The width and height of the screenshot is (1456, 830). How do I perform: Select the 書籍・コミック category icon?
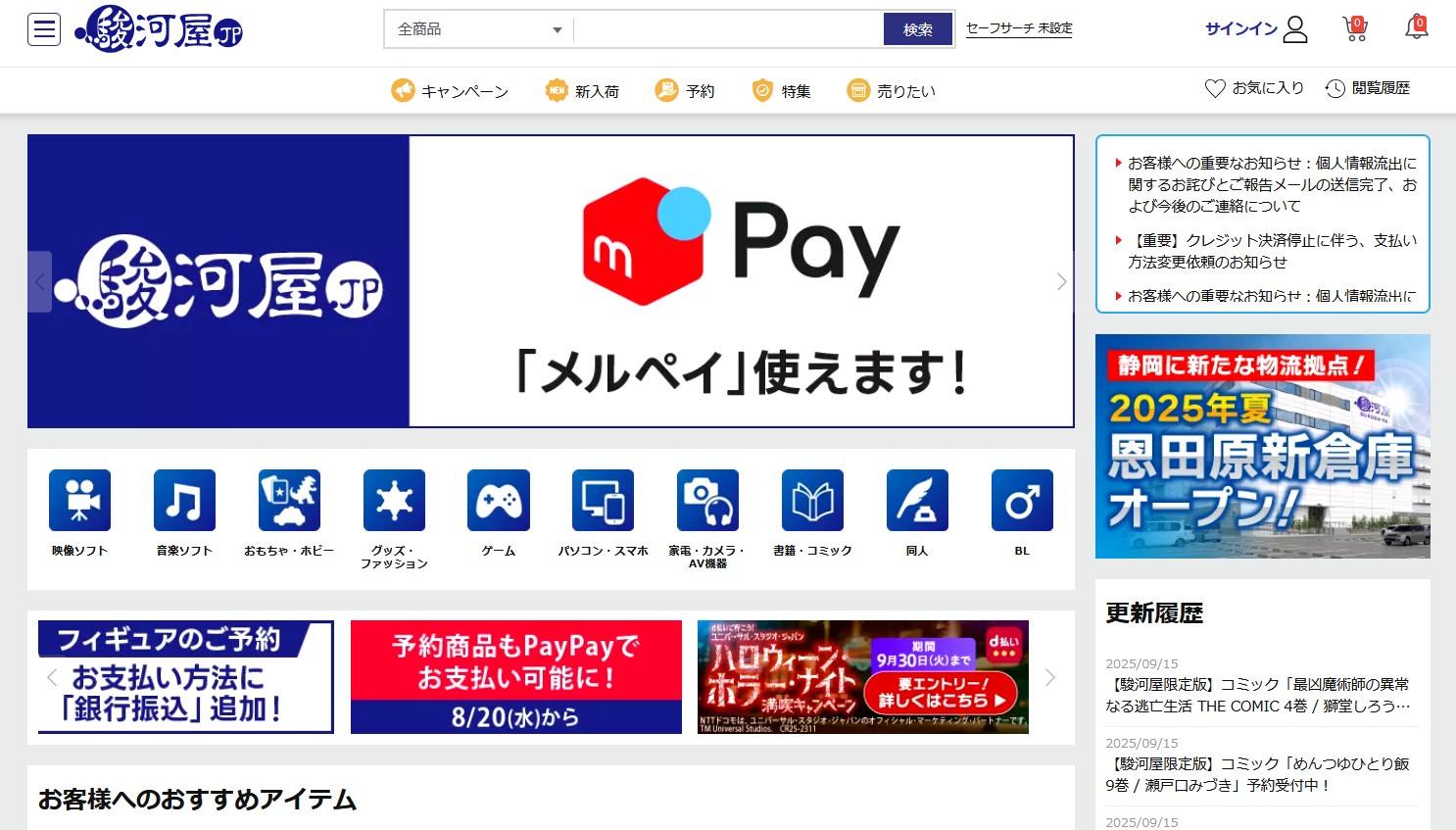tap(813, 500)
